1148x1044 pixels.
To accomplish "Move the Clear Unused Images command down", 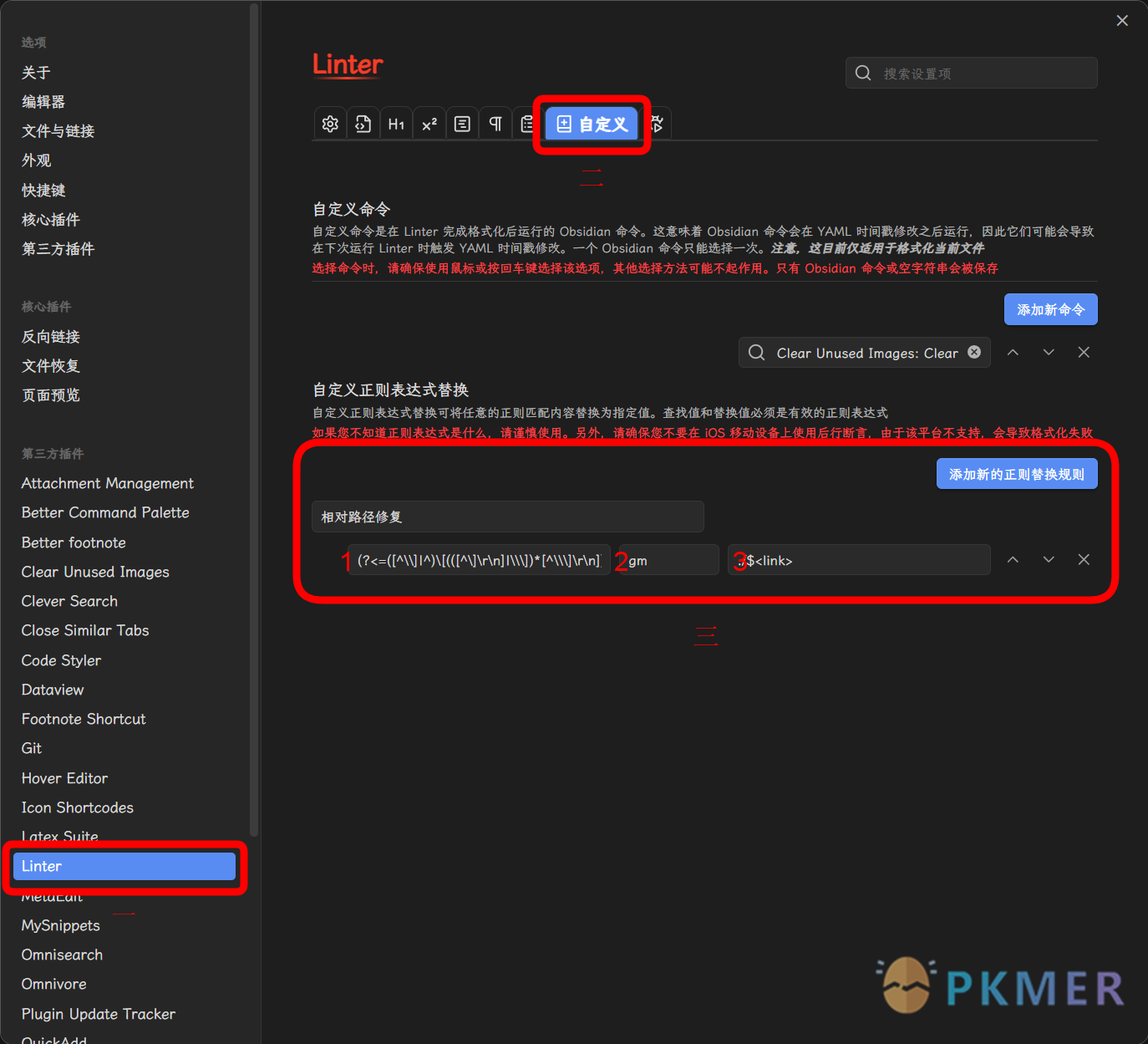I will point(1049,352).
